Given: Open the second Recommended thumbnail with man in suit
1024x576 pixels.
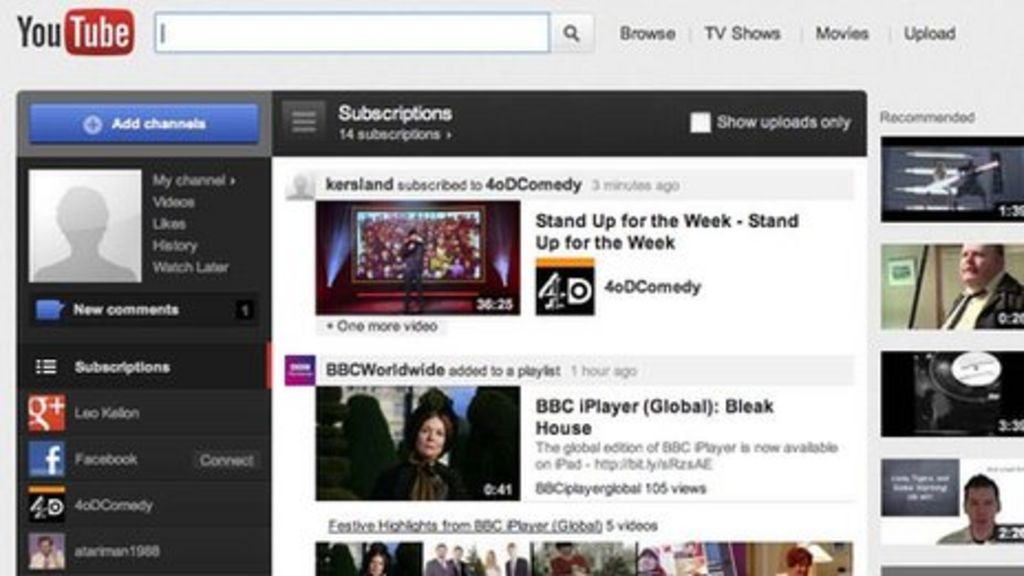Looking at the screenshot, I should (952, 287).
